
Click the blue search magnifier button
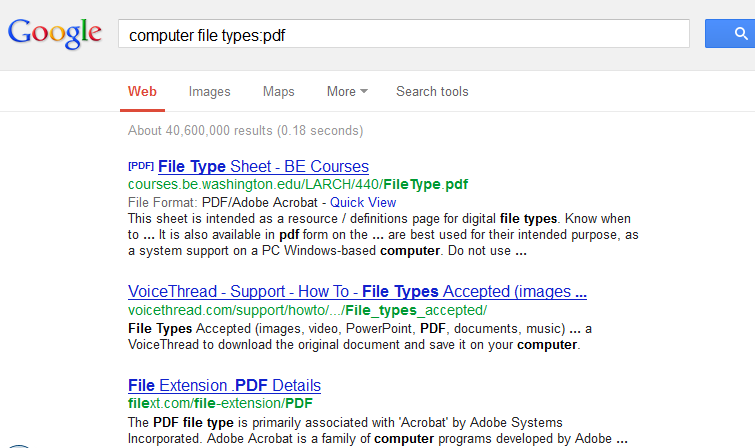(x=730, y=34)
